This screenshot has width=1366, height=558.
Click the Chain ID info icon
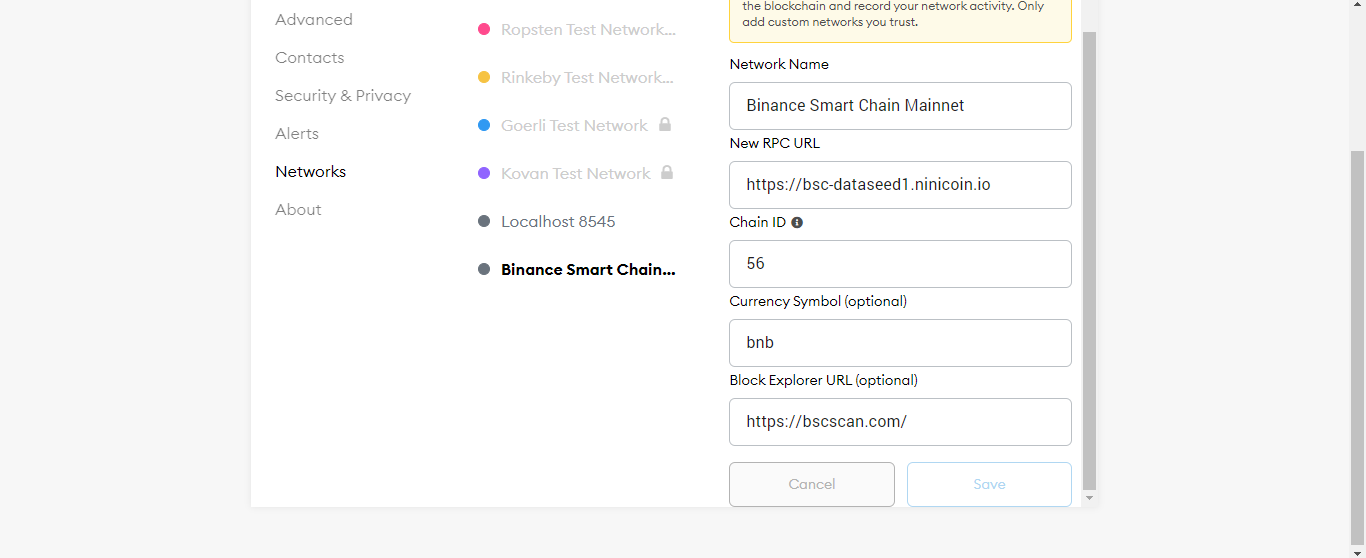coord(797,223)
